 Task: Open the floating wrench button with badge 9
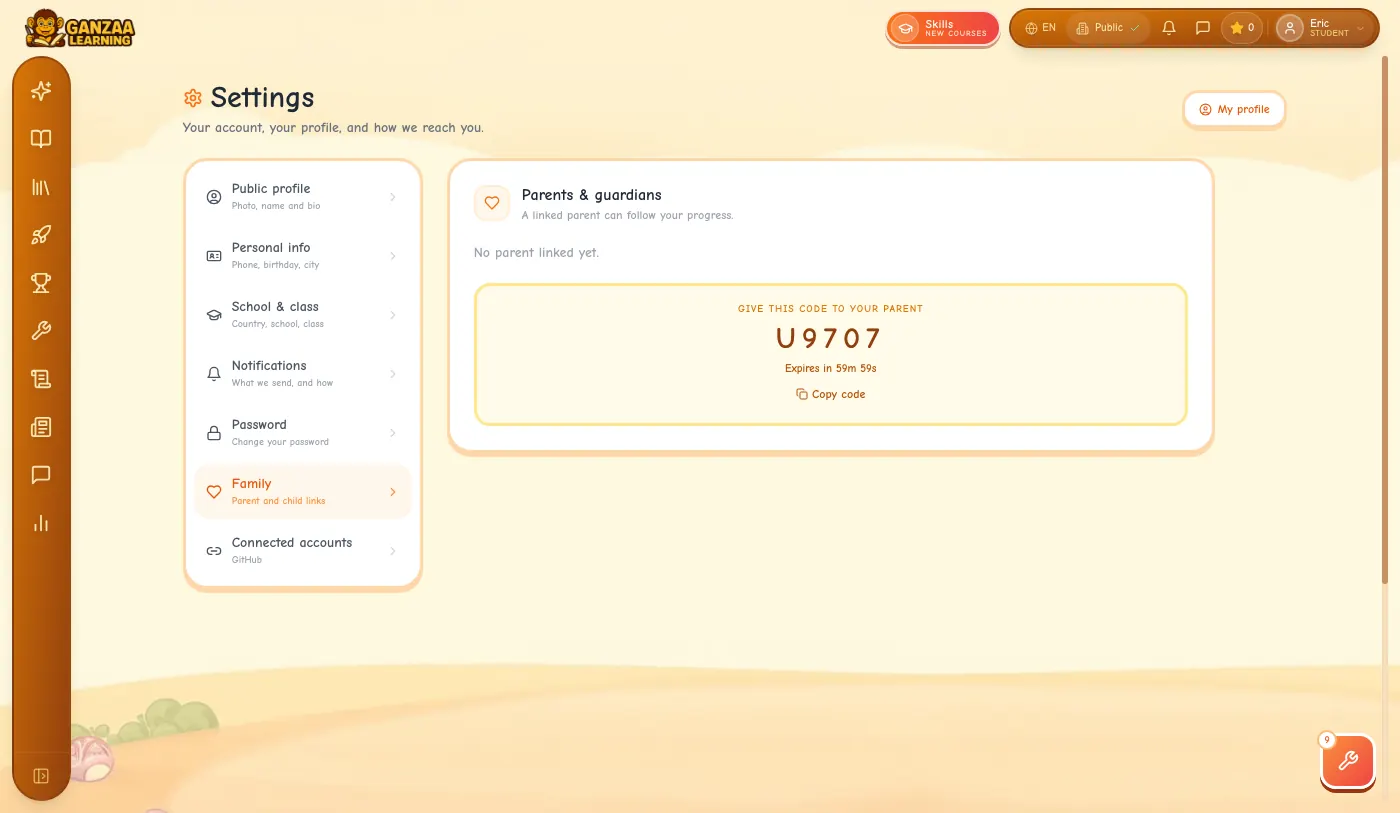[x=1348, y=761]
